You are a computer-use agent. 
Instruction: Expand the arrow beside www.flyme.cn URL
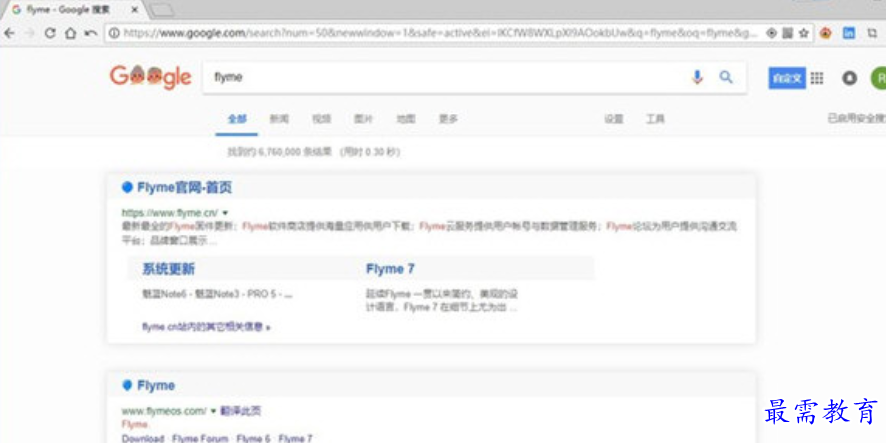225,213
